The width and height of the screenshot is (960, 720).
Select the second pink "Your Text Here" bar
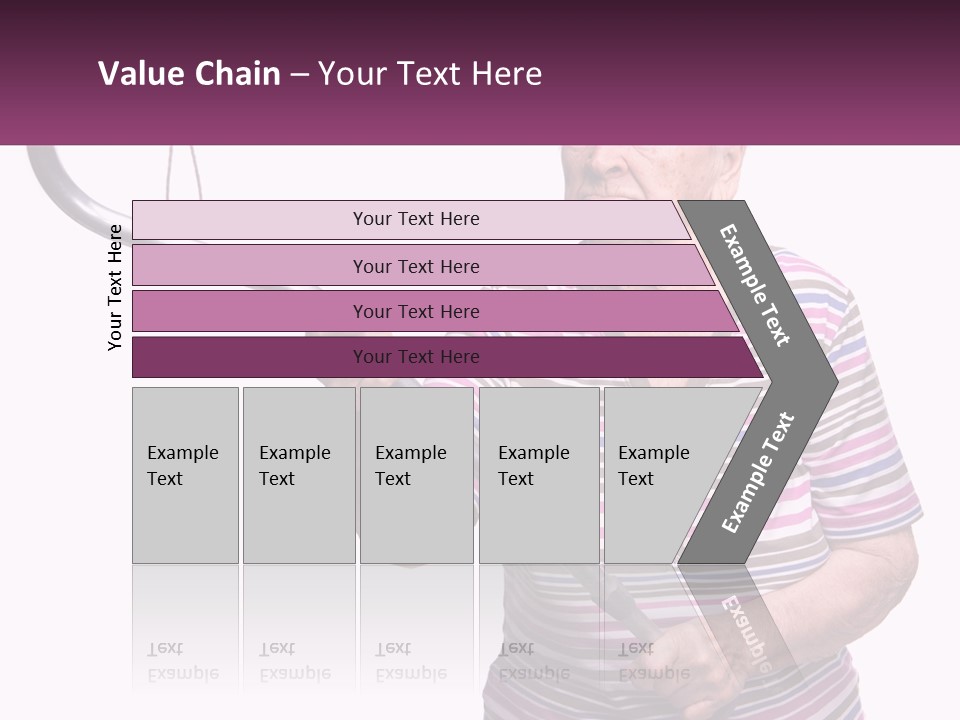[x=416, y=266]
